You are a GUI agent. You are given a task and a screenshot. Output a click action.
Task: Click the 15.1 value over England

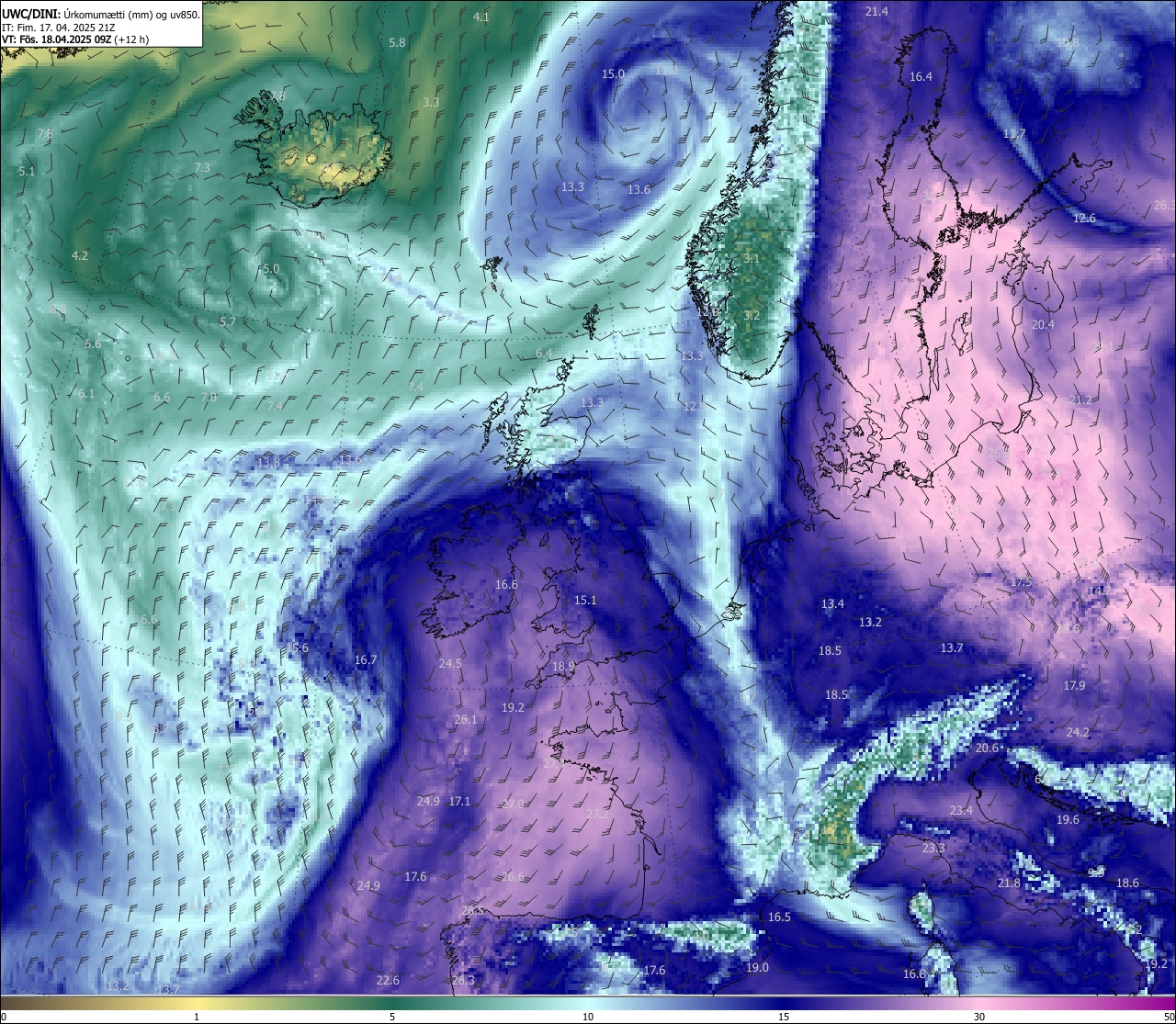585,601
